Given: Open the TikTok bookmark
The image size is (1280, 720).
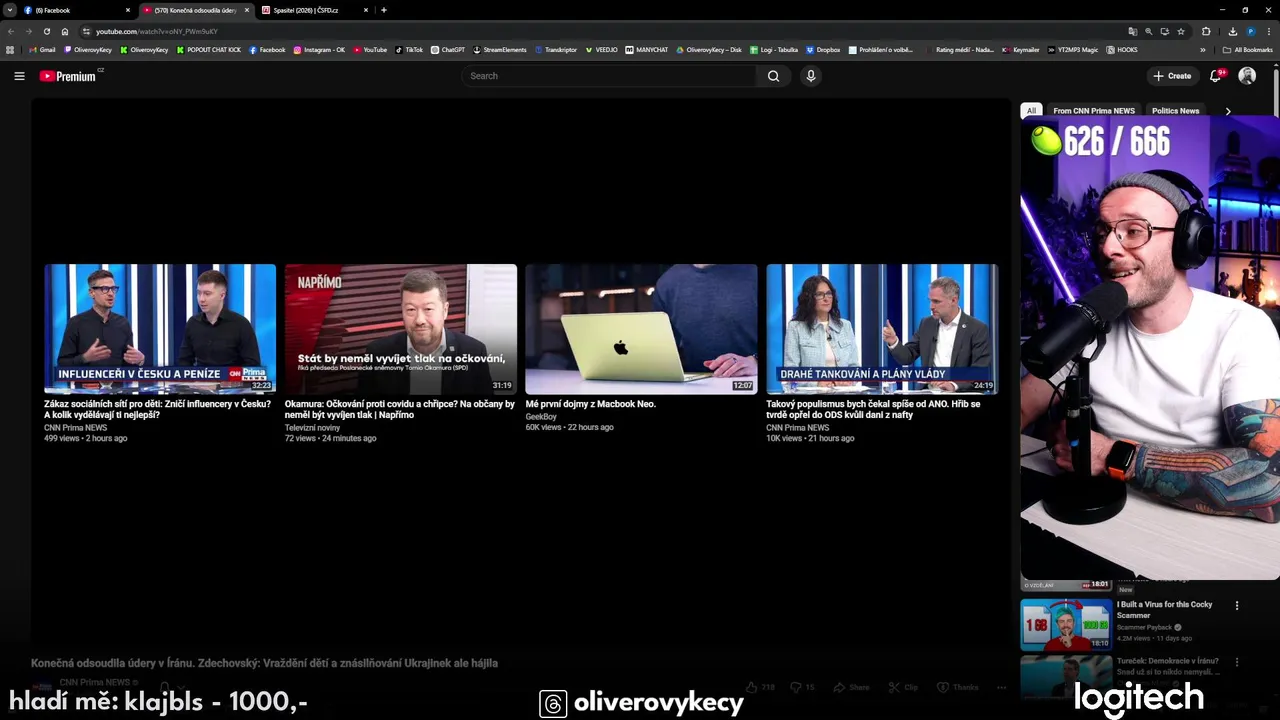Looking at the screenshot, I should [x=409, y=50].
